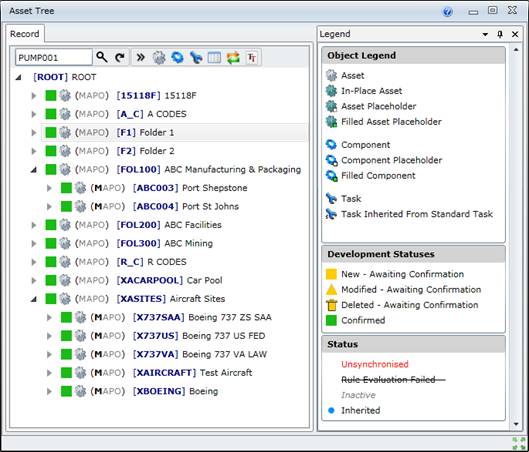Select the ABC003 Port Shepstone item

click(x=190, y=188)
